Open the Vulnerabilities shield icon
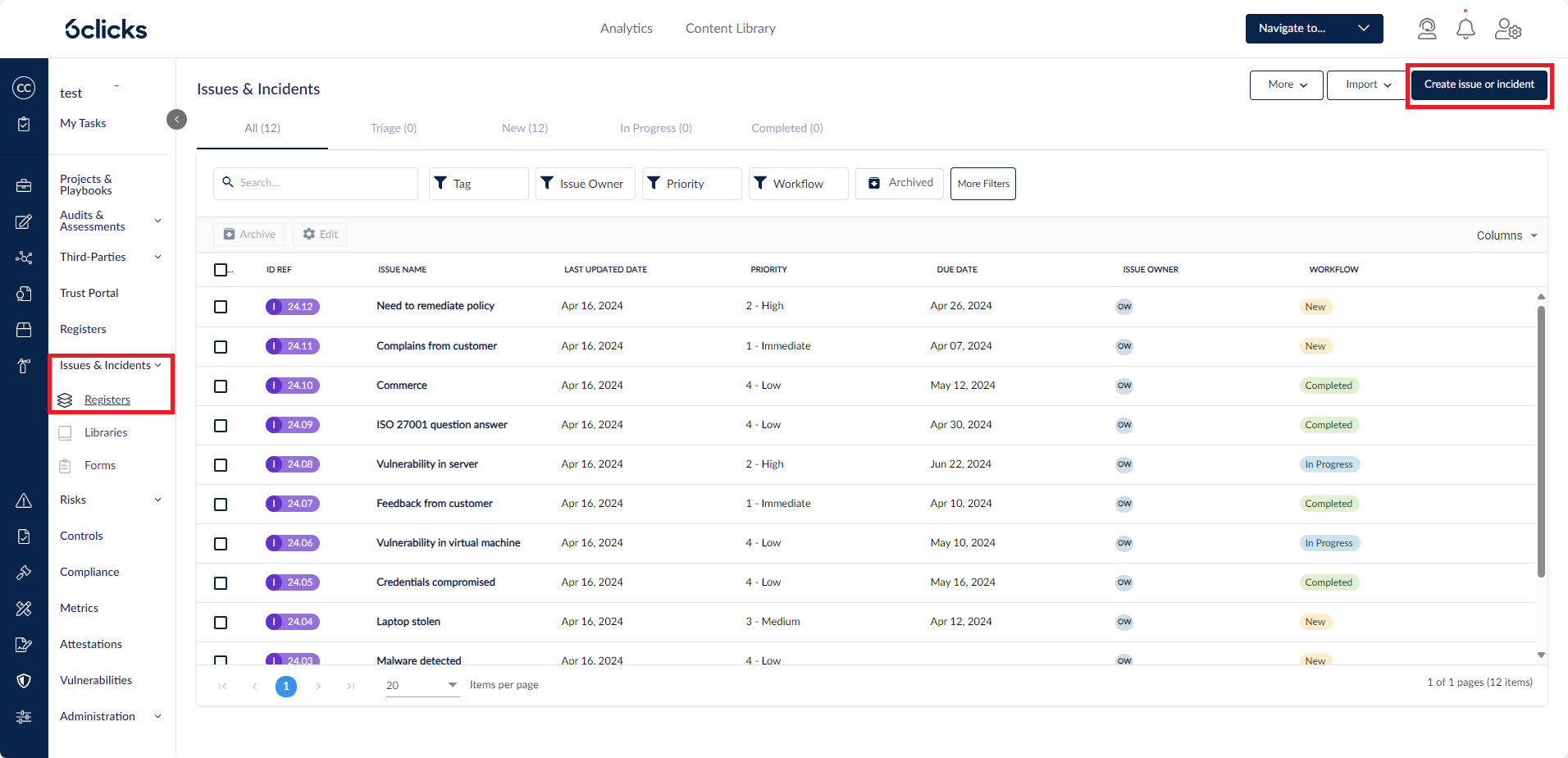Viewport: 1568px width, 758px height. [x=24, y=680]
